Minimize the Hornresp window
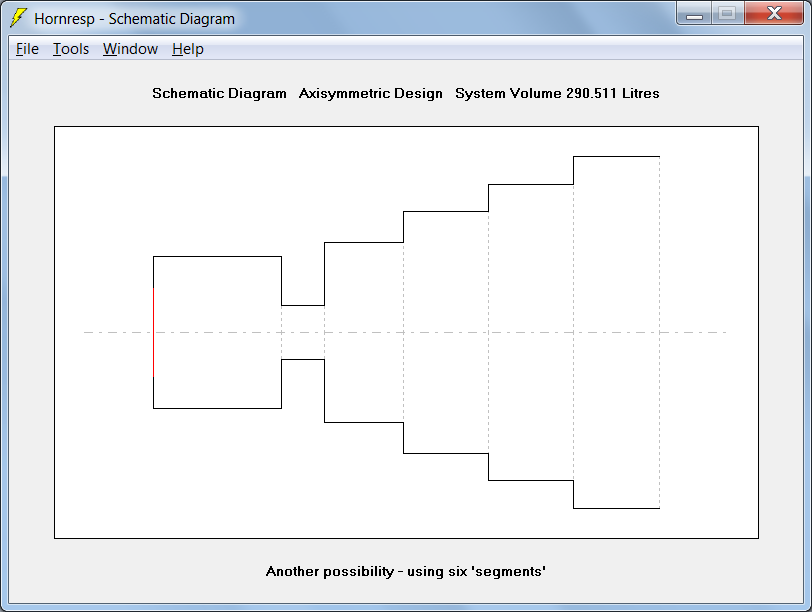The width and height of the screenshot is (812, 612). 694,13
